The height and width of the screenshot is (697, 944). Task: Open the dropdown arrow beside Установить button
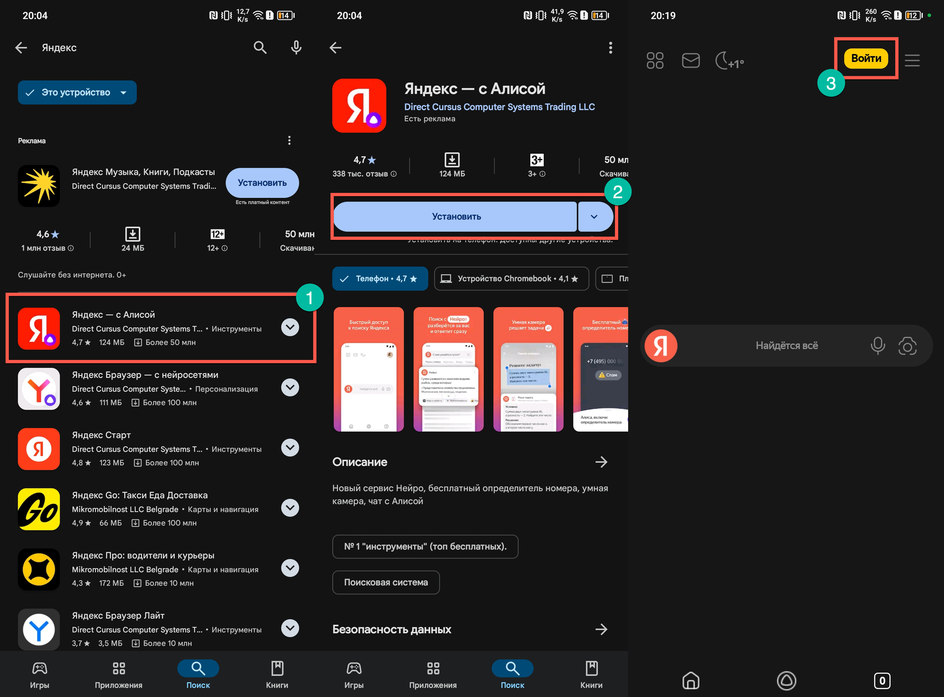pyautogui.click(x=595, y=217)
